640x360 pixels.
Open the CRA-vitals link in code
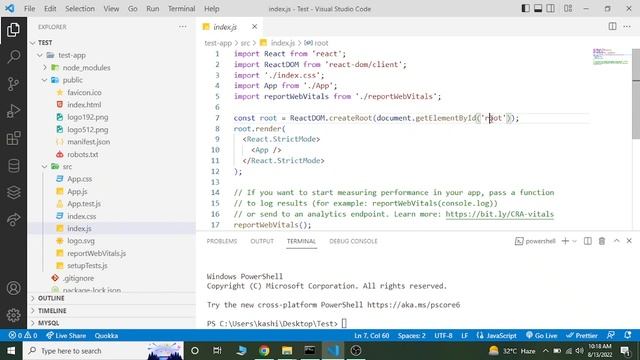click(499, 214)
